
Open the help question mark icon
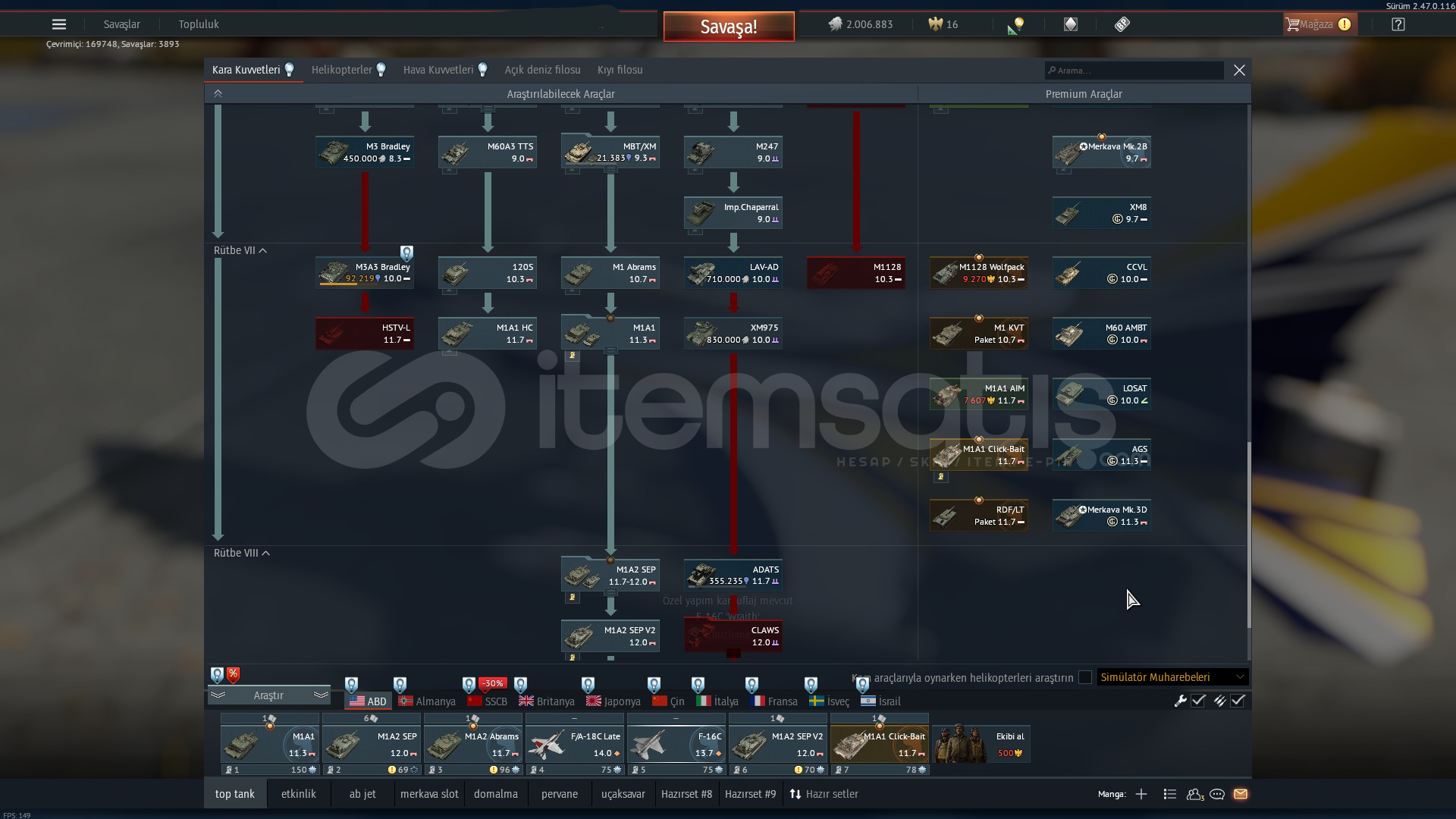(1398, 24)
